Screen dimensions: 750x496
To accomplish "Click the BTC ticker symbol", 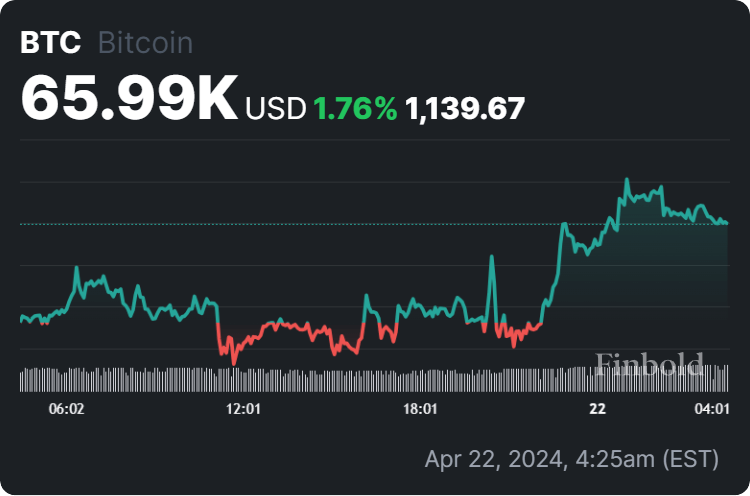I will [x=51, y=44].
